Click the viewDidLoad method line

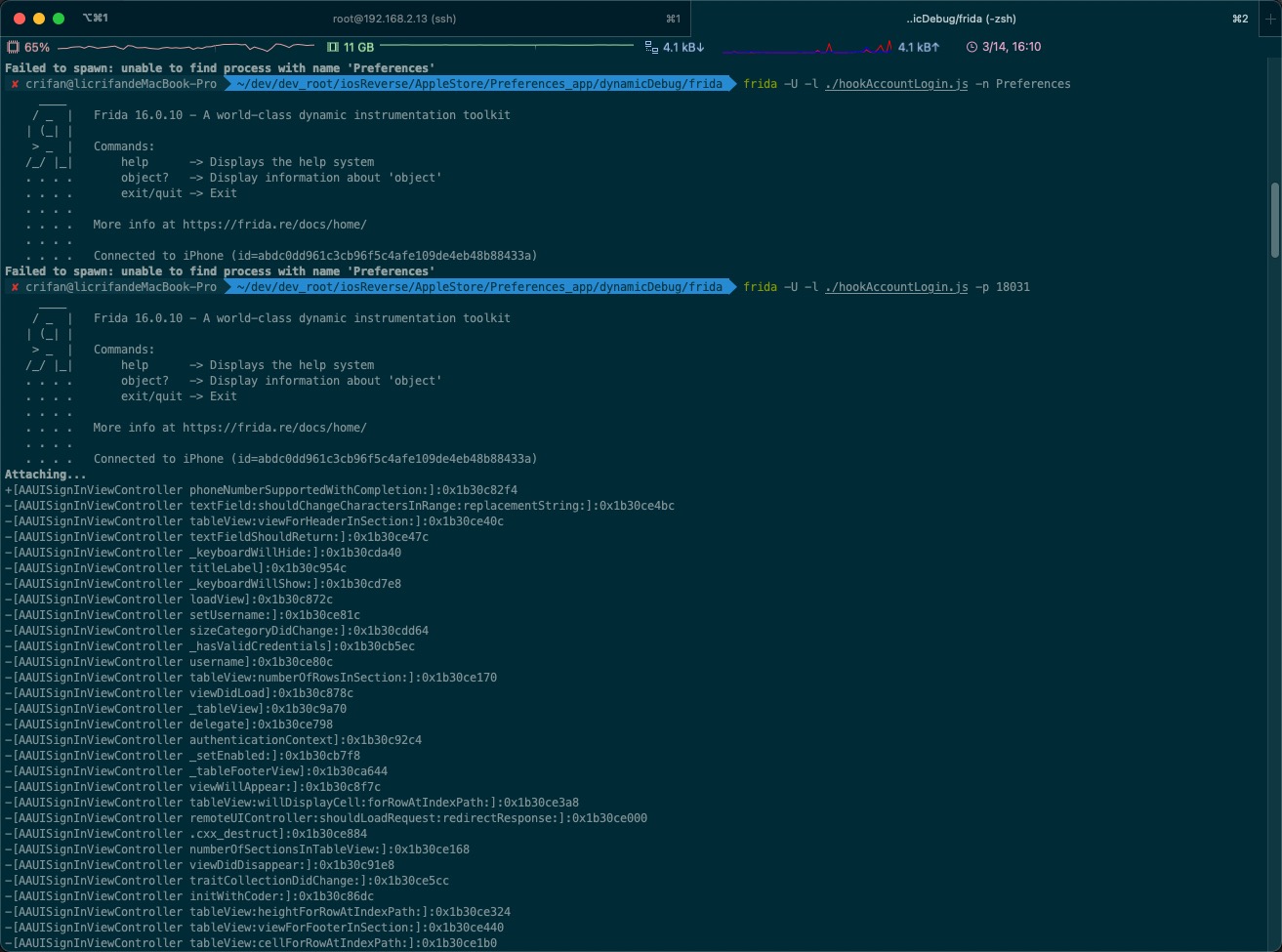click(179, 693)
